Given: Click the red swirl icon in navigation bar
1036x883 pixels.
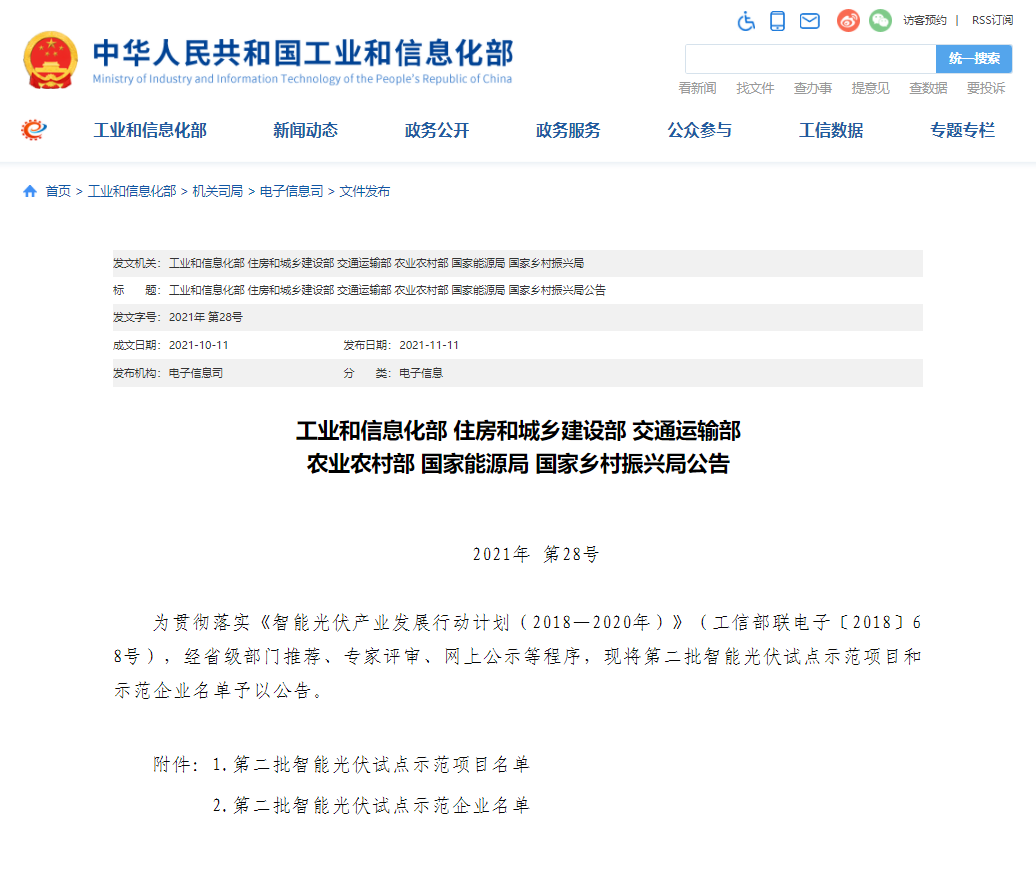Looking at the screenshot, I should 35,130.
